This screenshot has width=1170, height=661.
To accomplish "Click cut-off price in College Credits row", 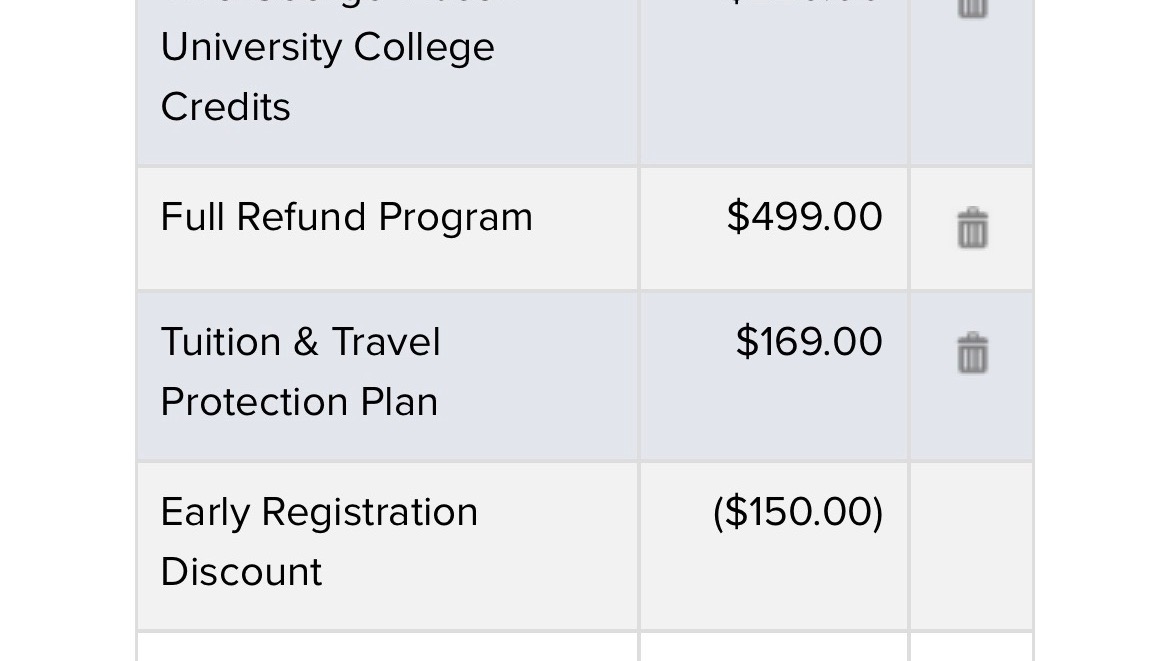I will (804, 4).
